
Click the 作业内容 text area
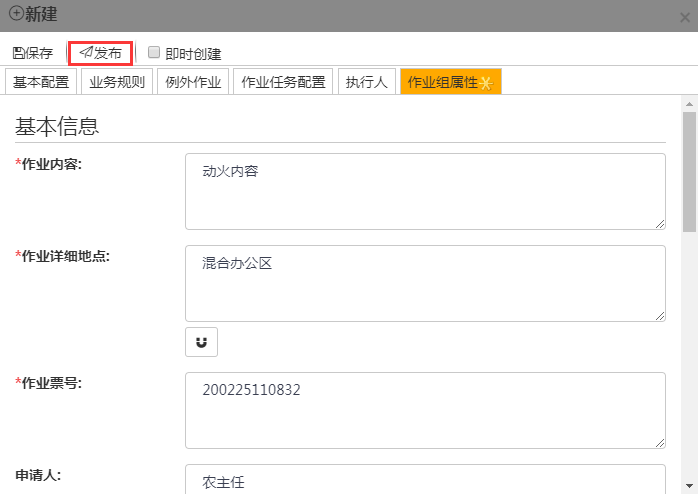425,191
